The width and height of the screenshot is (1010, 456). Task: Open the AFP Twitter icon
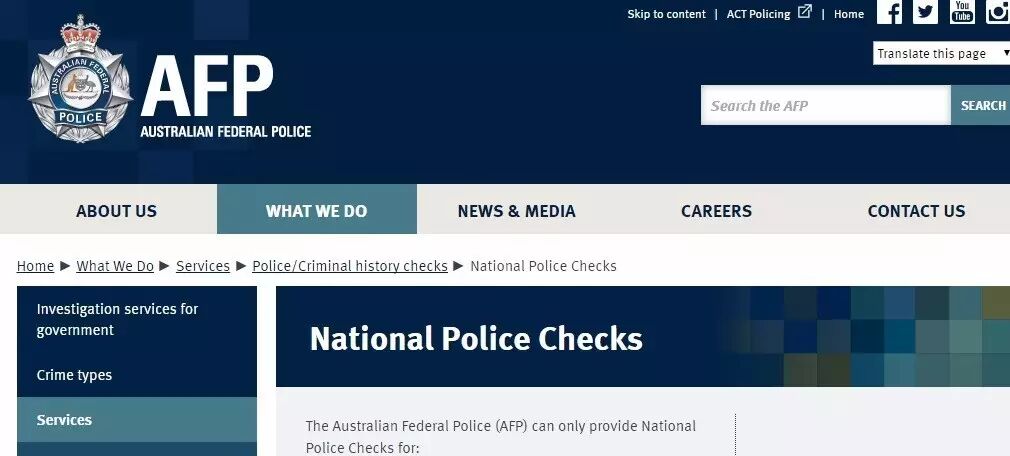pos(925,12)
